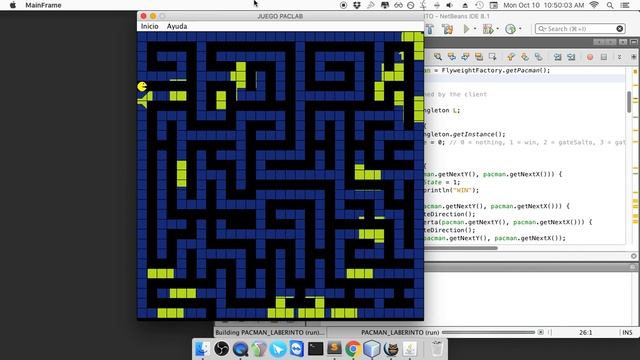Click the date and time in menu bar
The width and height of the screenshot is (640, 360).
coord(544,5)
